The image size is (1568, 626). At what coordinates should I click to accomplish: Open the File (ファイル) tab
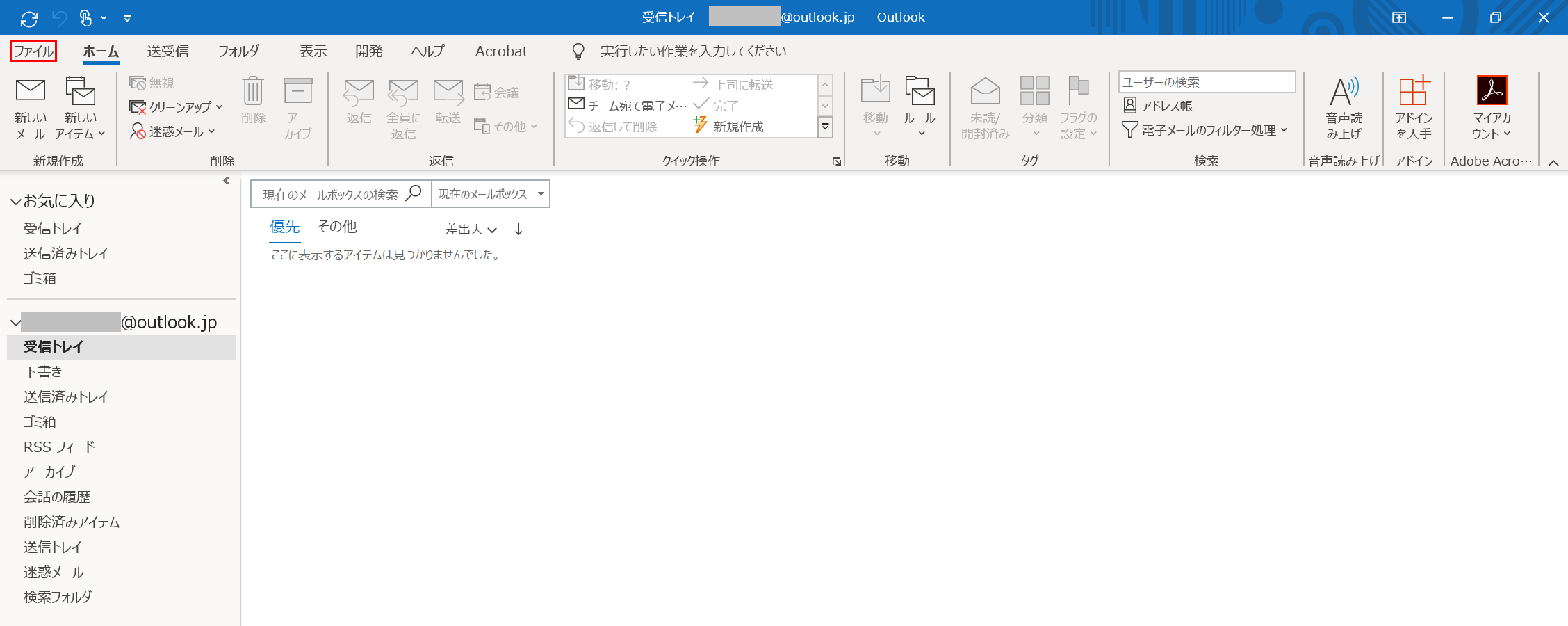pyautogui.click(x=33, y=51)
